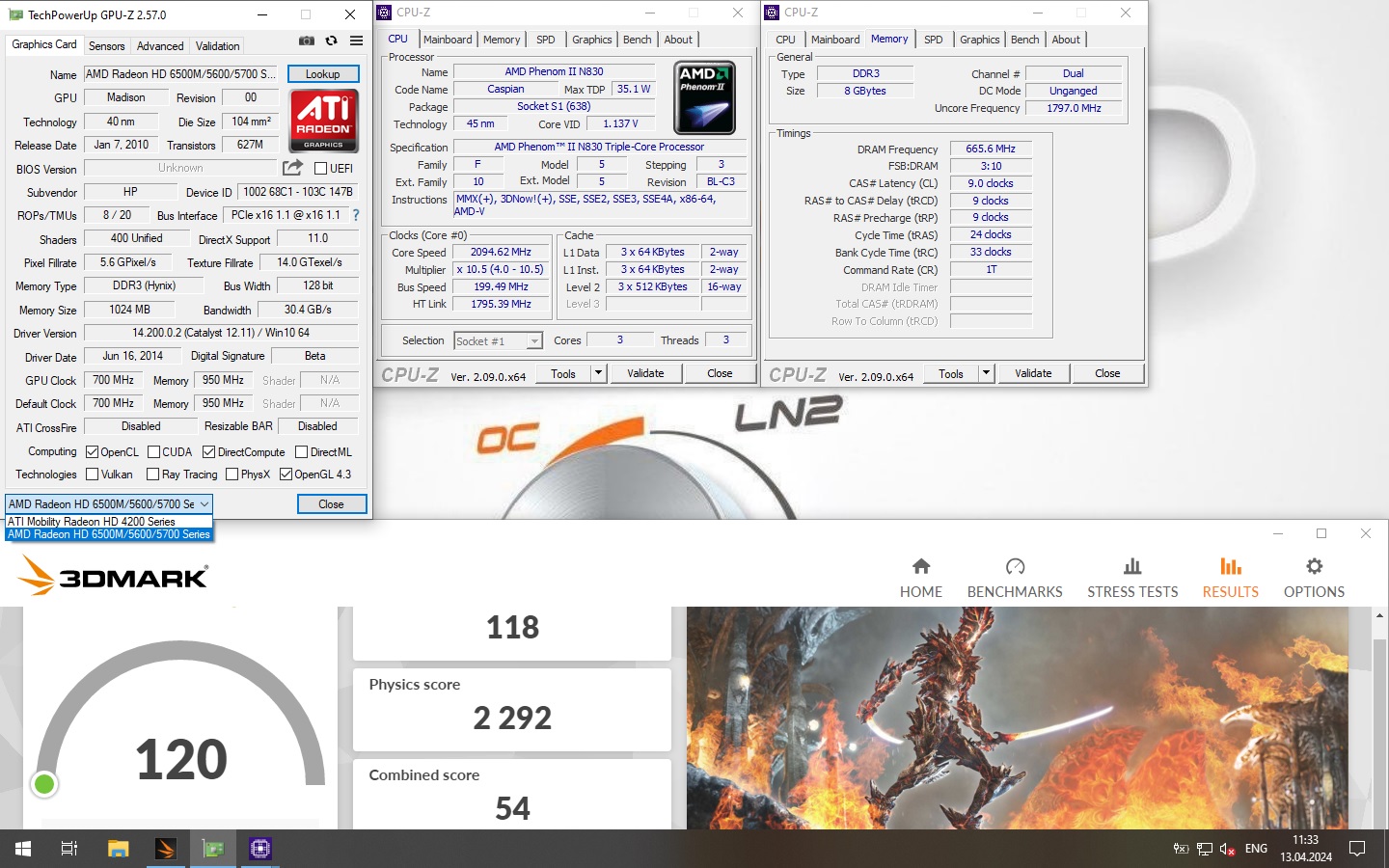1389x868 pixels.
Task: Click the GPU-Z refresh icon
Action: click(331, 41)
